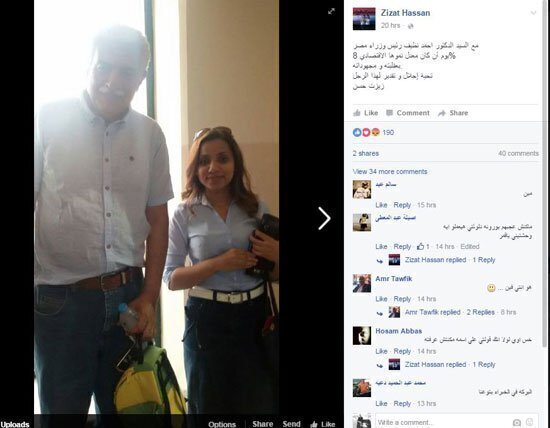Expand View 34 more comments
The image size is (550, 428).
click(x=390, y=172)
